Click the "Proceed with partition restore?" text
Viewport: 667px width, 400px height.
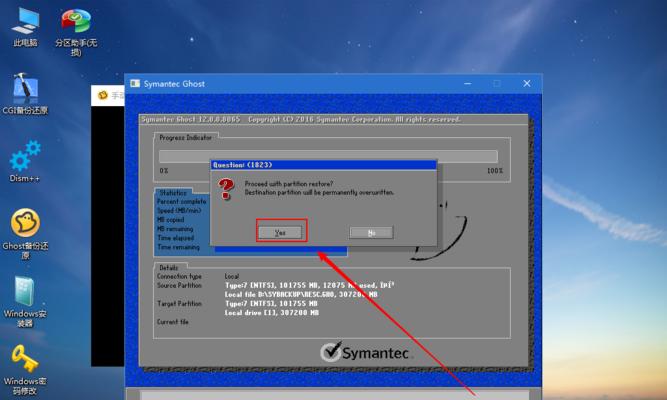289,184
